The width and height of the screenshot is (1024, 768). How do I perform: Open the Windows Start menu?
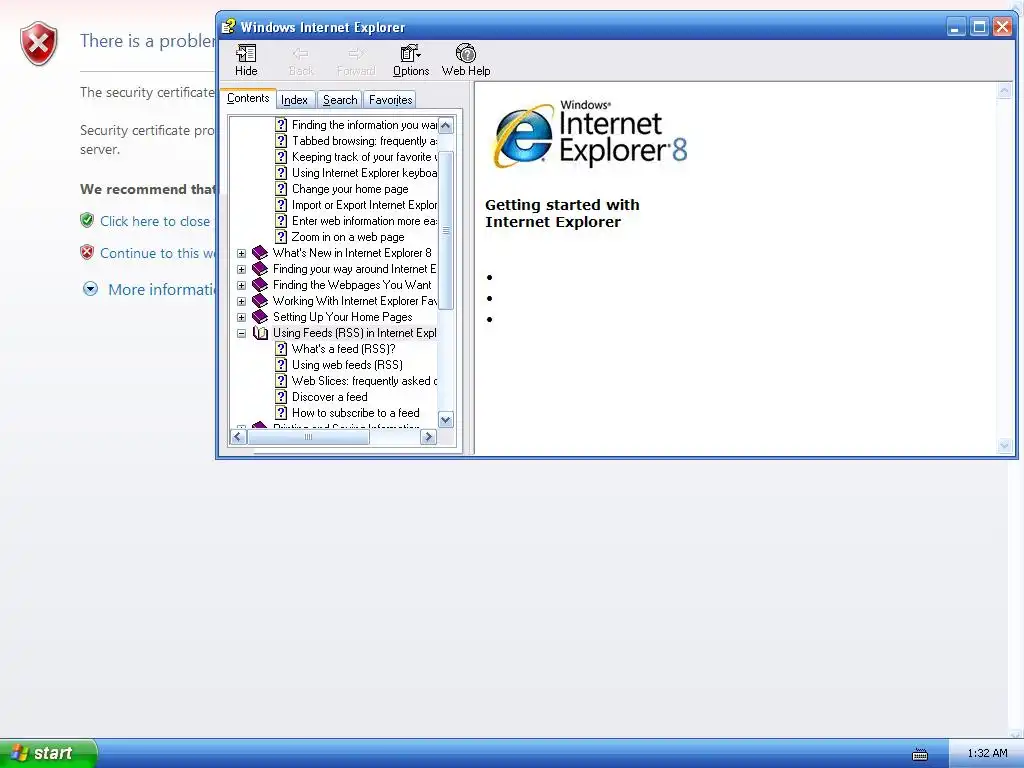(x=48, y=753)
